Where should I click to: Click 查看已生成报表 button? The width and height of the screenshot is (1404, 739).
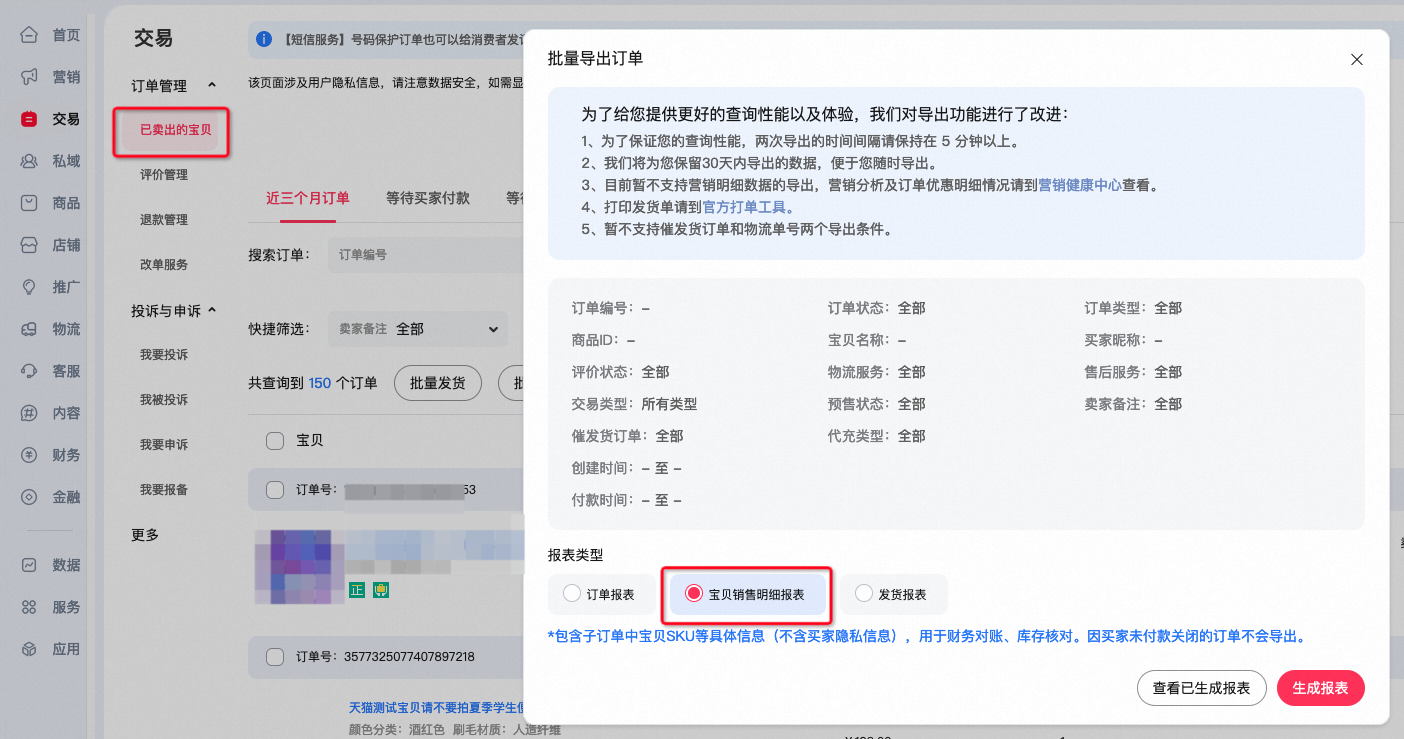click(x=1201, y=688)
